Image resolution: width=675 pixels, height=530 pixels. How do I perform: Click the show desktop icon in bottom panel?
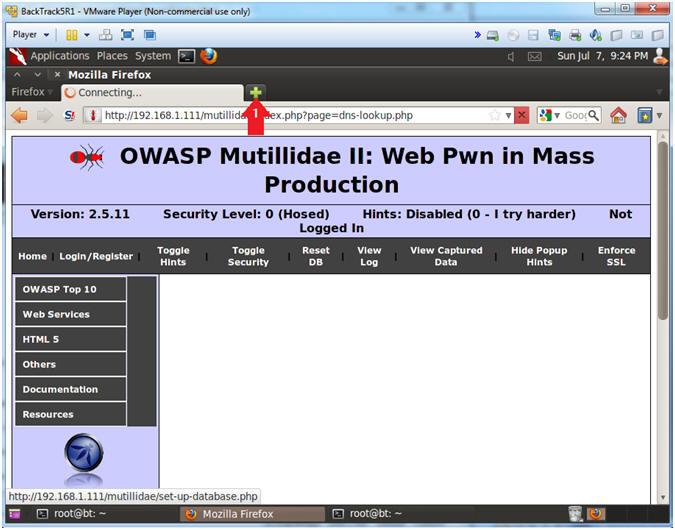(15, 514)
